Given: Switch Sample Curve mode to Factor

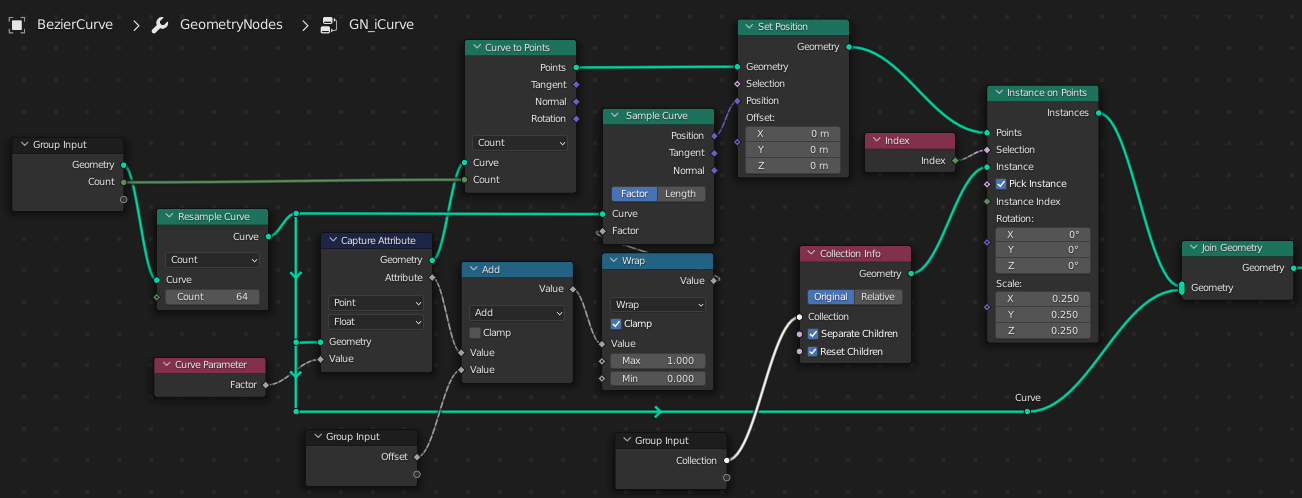Looking at the screenshot, I should pos(634,194).
